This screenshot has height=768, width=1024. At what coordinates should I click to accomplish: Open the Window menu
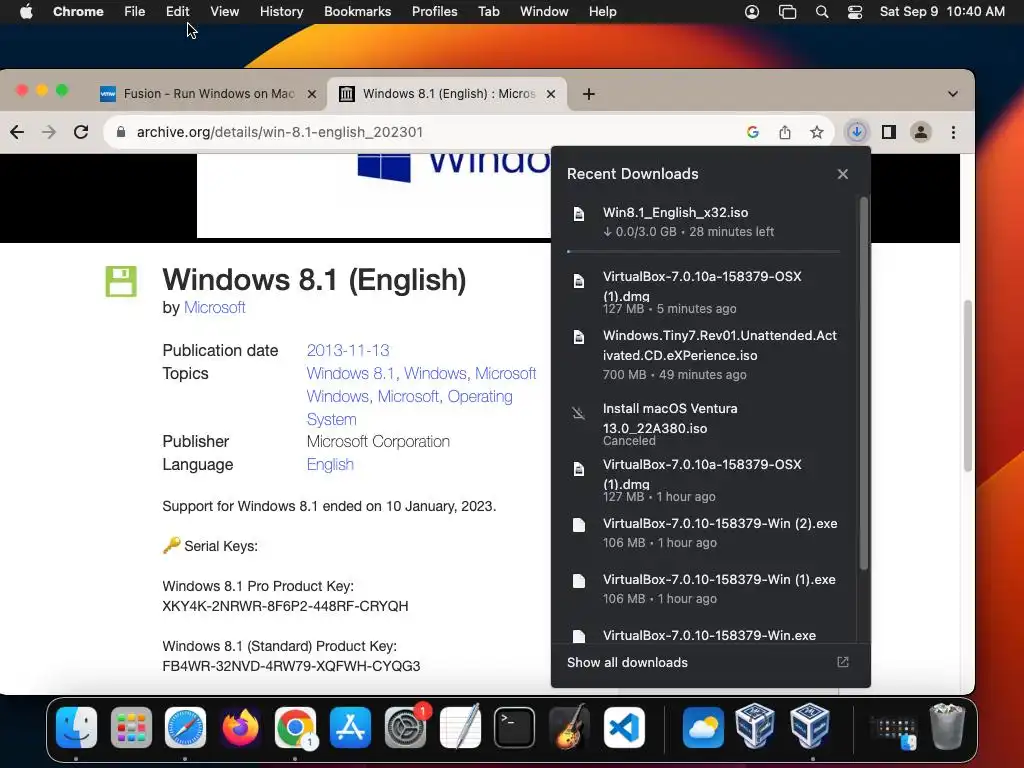pyautogui.click(x=544, y=12)
